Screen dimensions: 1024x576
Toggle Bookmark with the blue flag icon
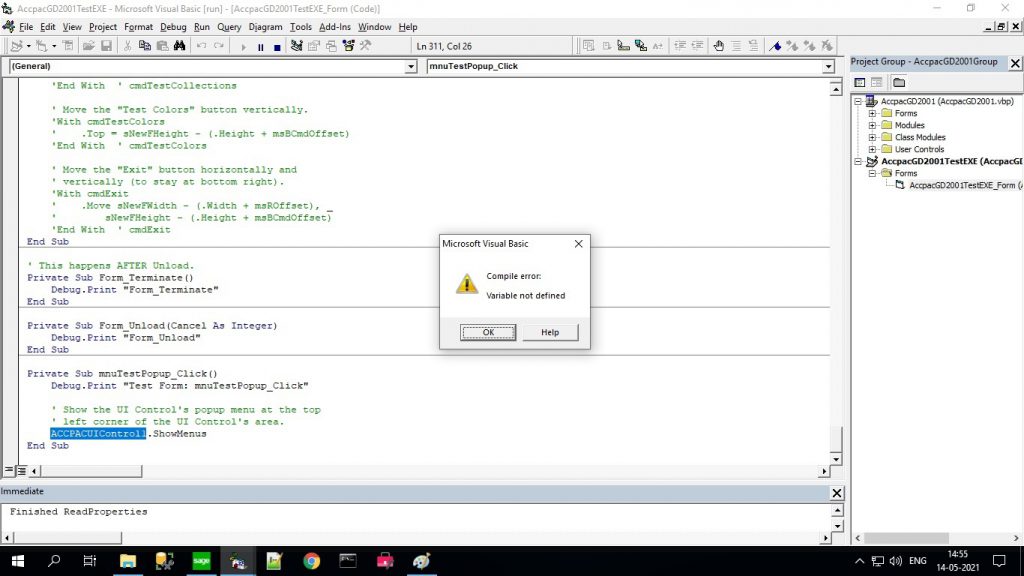[775, 46]
